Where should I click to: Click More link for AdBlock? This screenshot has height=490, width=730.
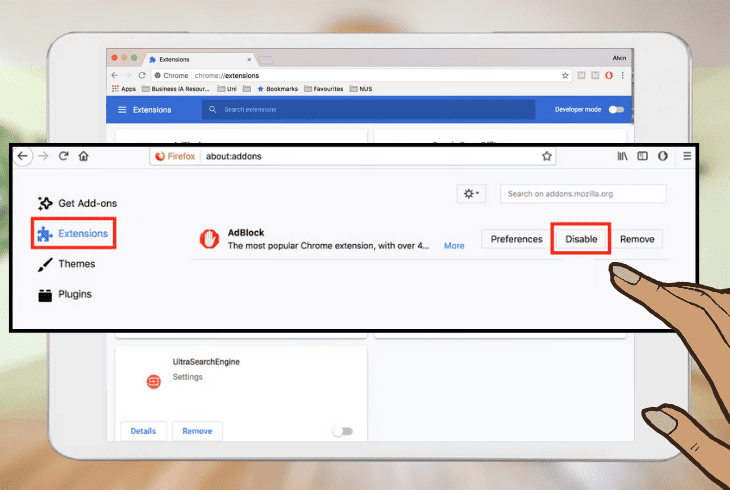(x=454, y=245)
